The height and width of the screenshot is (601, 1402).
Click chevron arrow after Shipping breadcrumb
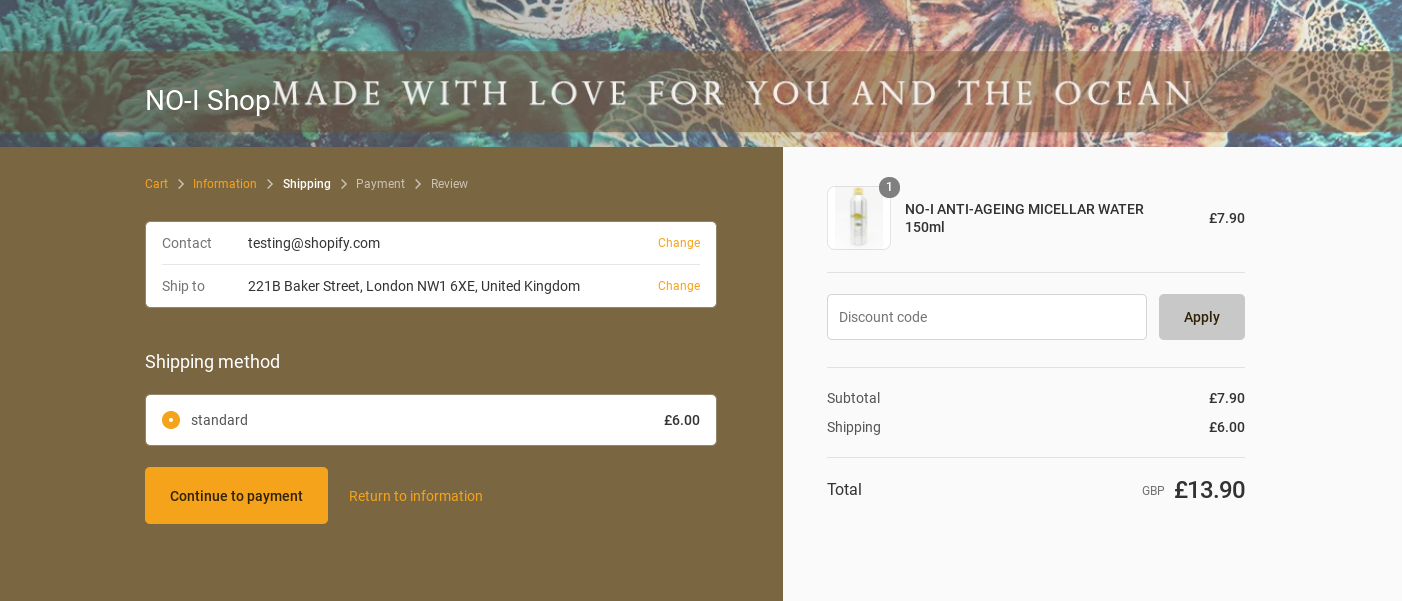tap(344, 184)
